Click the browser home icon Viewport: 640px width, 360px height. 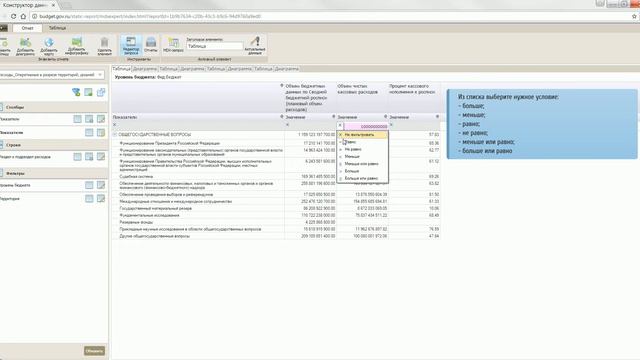pyautogui.click(x=23, y=16)
